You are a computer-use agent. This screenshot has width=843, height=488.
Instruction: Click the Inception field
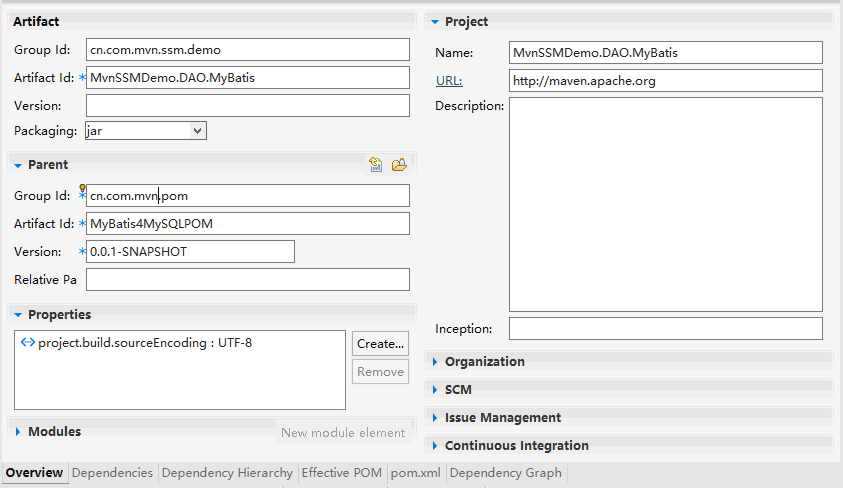(666, 328)
